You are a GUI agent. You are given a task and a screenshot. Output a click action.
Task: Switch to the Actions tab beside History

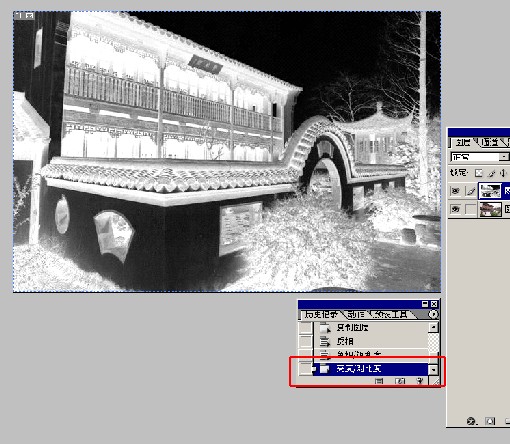click(x=356, y=314)
